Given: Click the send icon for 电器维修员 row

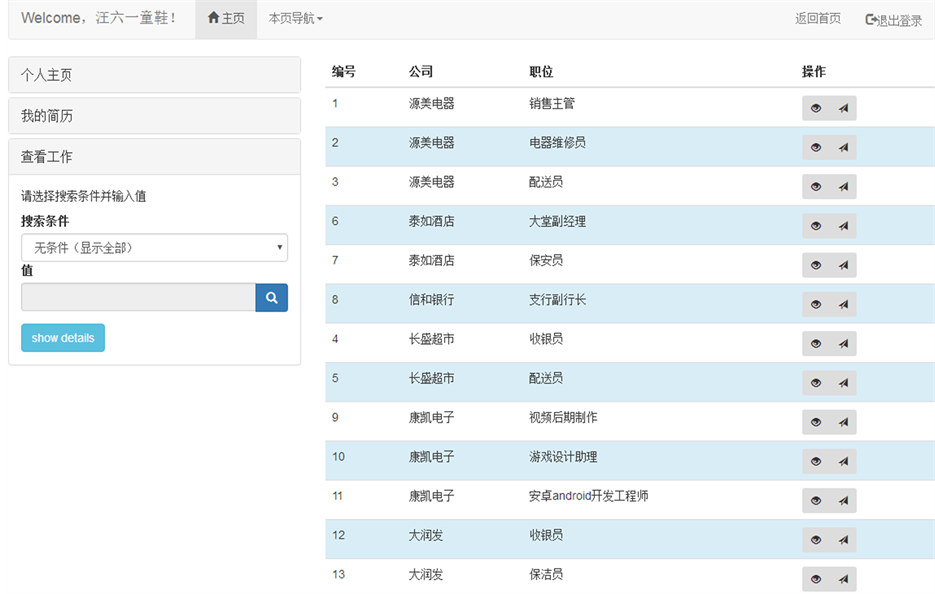Looking at the screenshot, I should (x=843, y=147).
